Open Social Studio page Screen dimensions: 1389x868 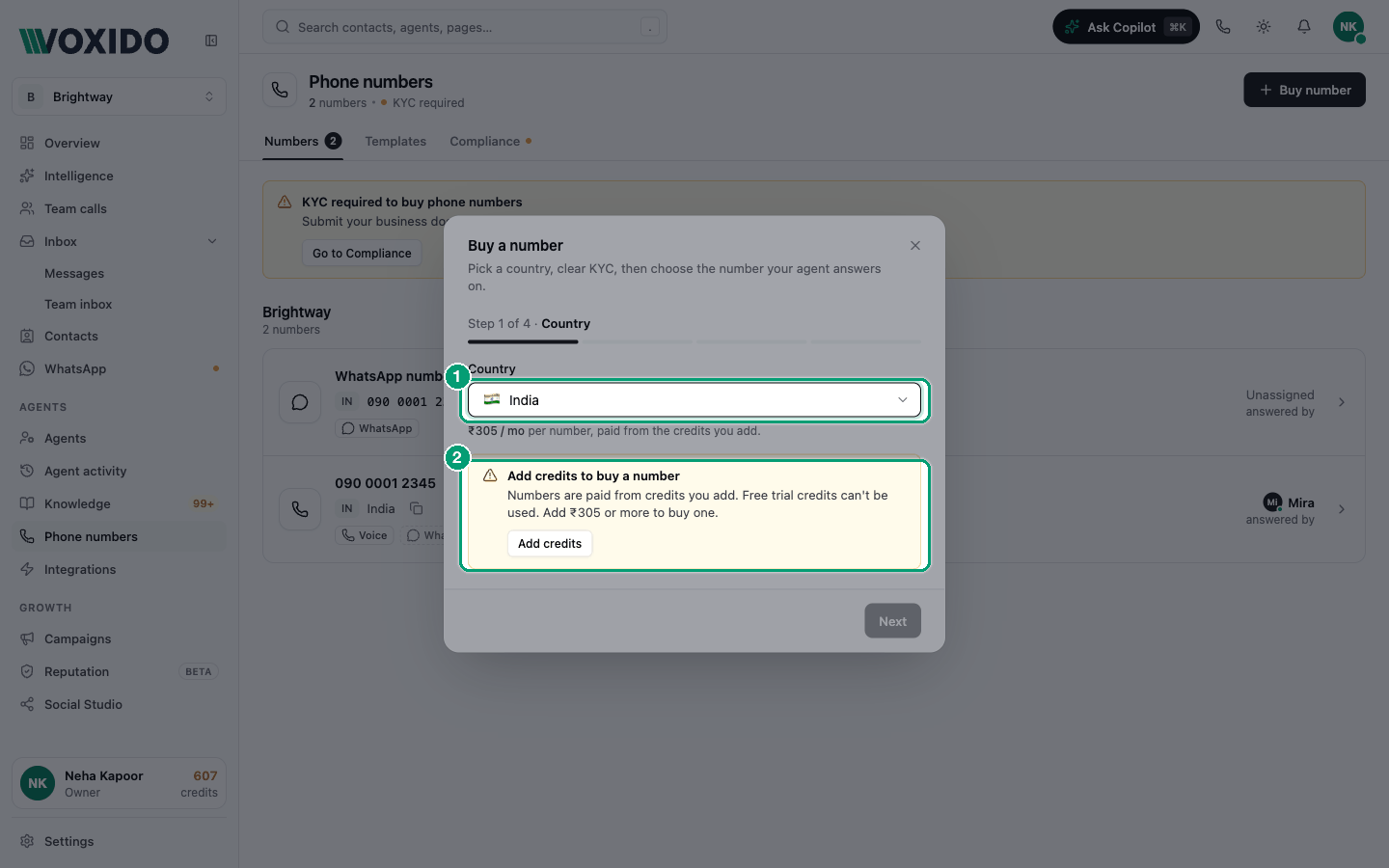(x=120, y=704)
